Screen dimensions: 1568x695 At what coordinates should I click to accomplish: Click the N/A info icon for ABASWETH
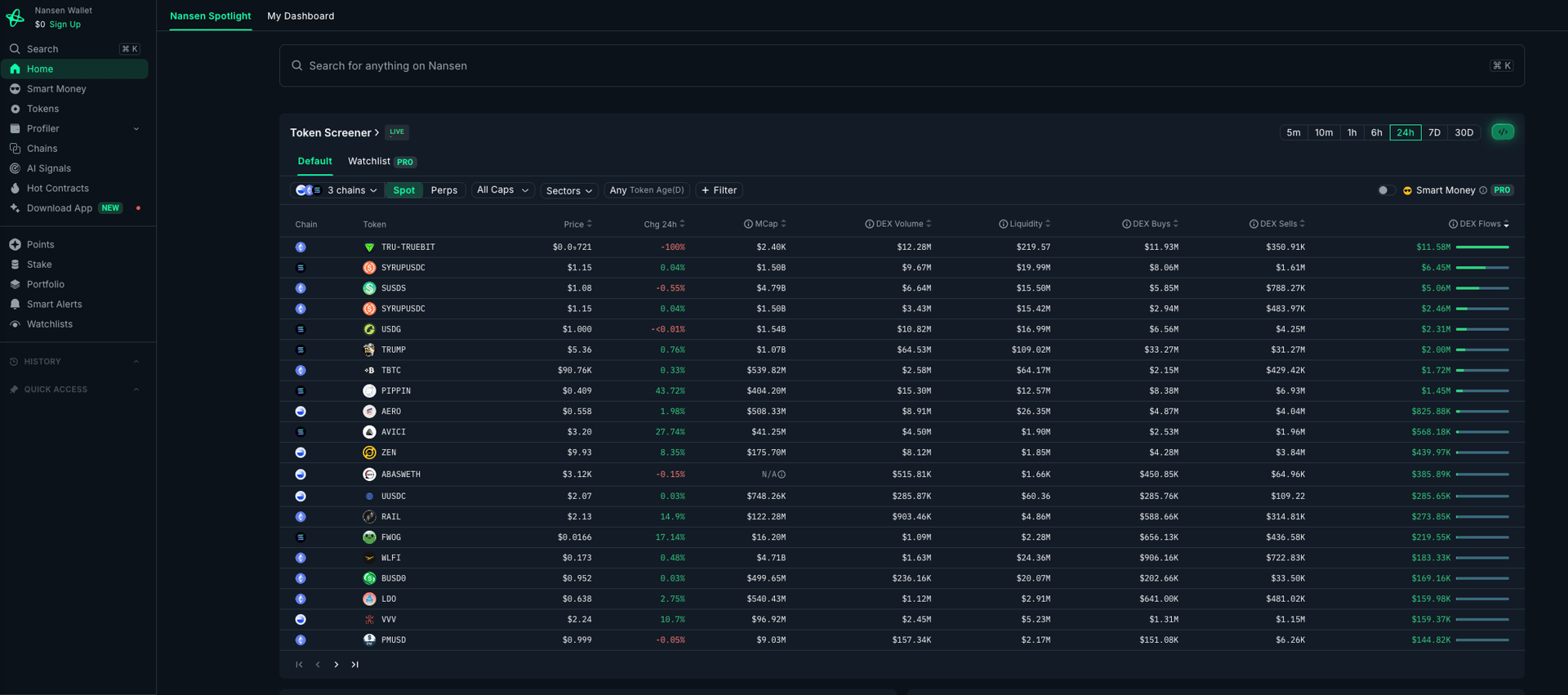(782, 474)
